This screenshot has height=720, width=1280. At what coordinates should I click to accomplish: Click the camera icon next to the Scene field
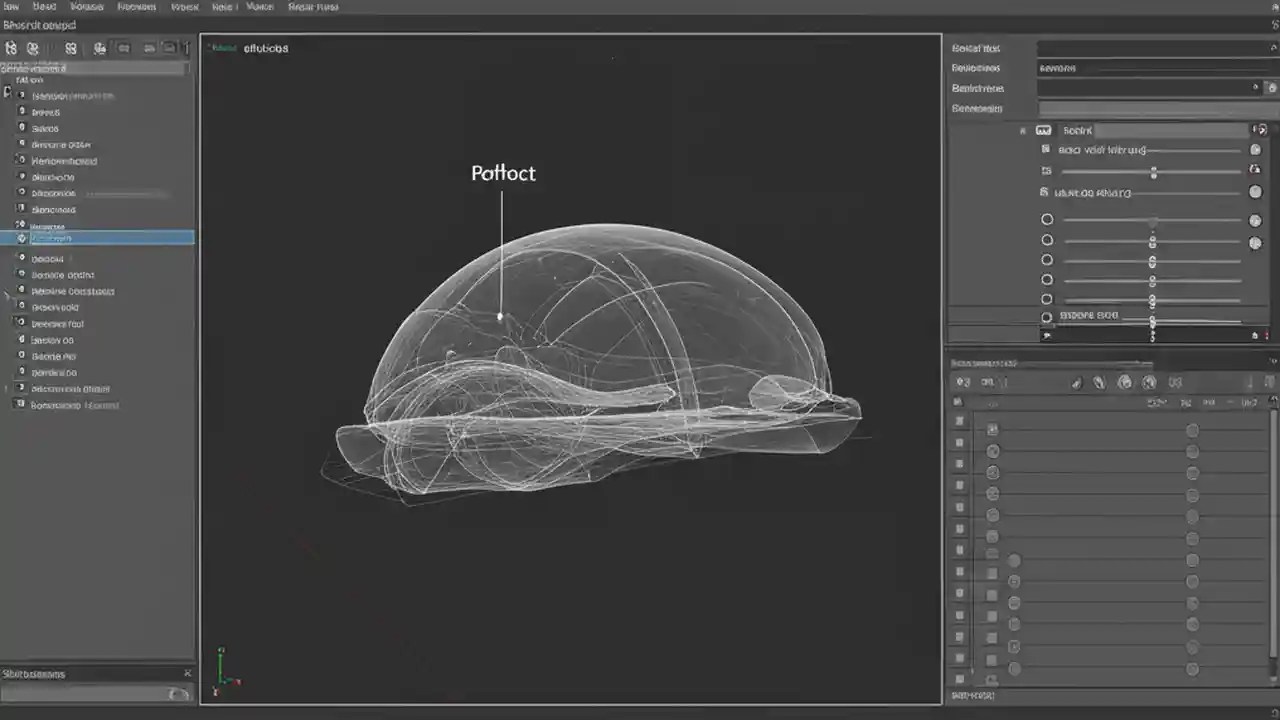[1043, 130]
